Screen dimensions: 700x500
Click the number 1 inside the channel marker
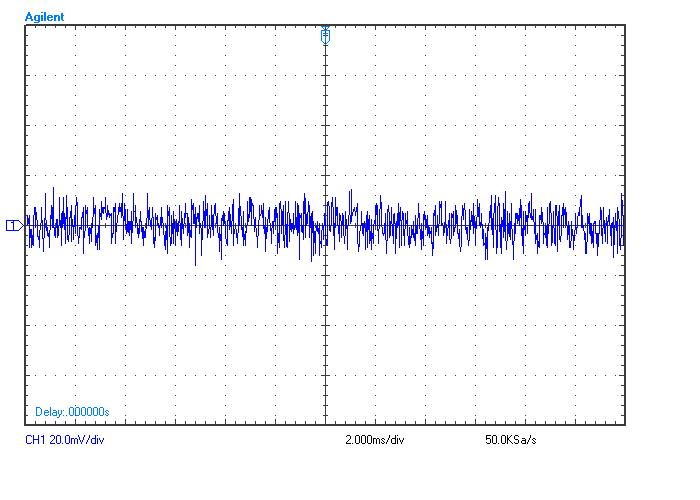(x=11, y=225)
